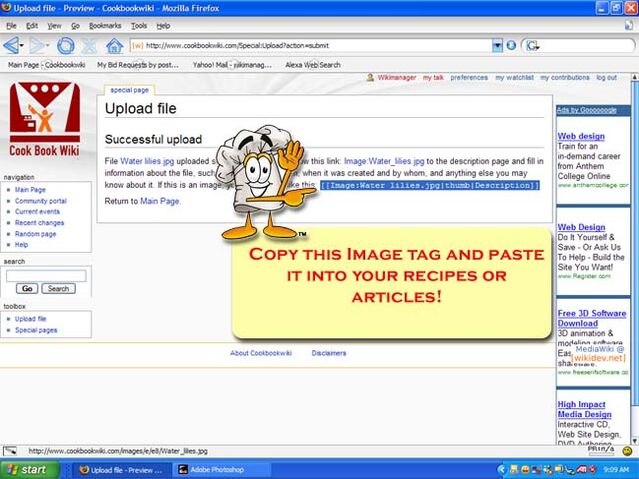Open 'Upload file' in the toolbox

[x=31, y=319]
